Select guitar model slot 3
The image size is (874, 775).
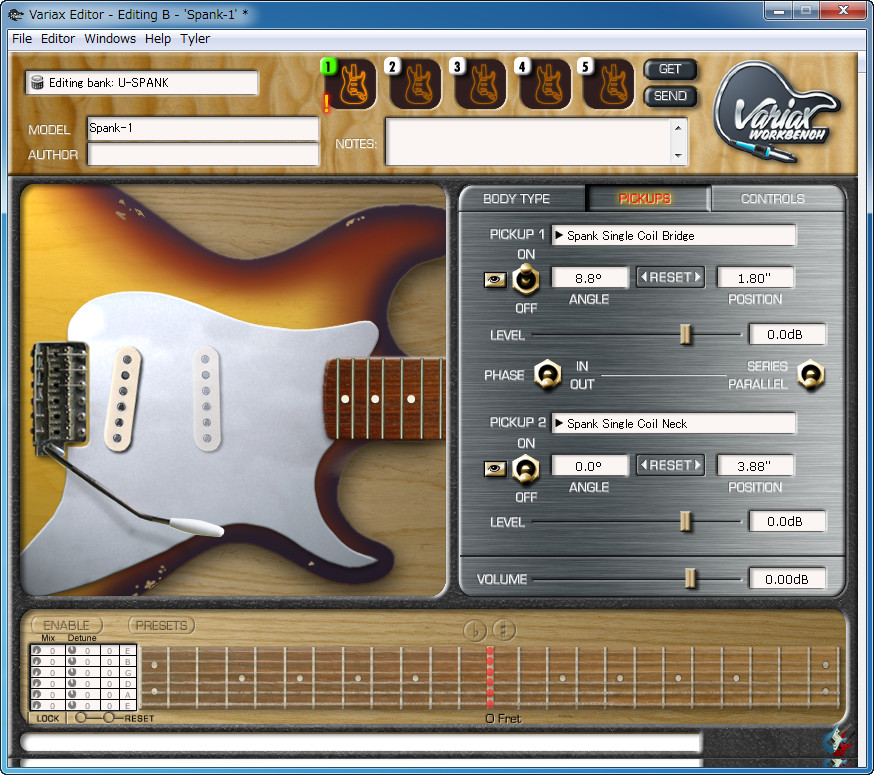481,84
